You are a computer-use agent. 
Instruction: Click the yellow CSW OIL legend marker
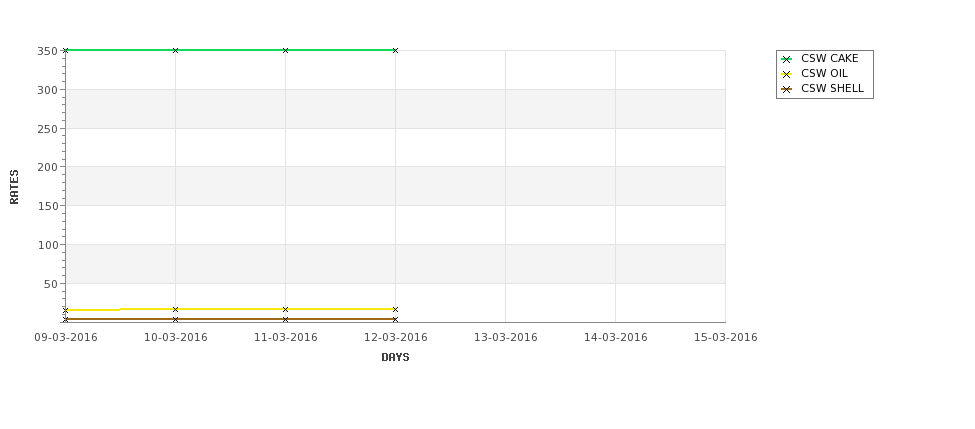coord(787,74)
